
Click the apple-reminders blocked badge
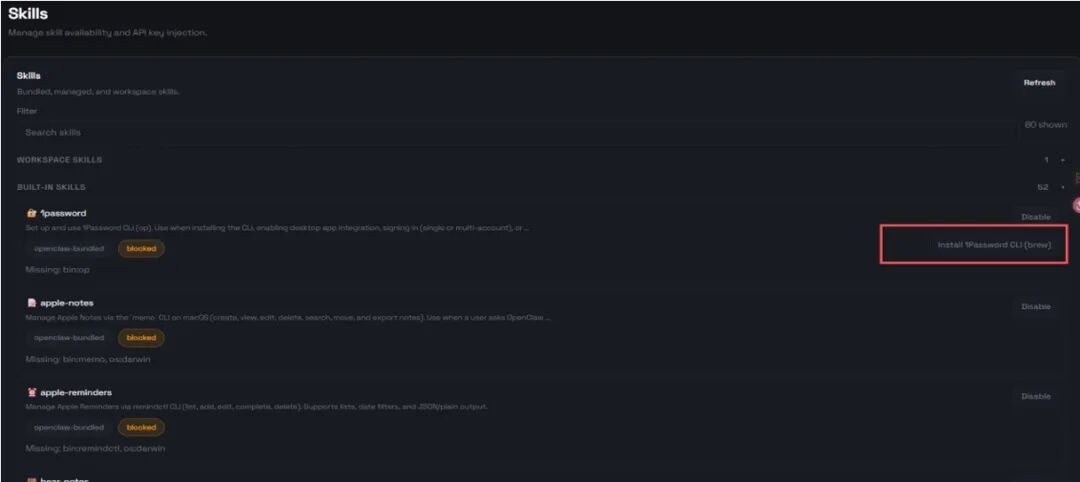pyautogui.click(x=141, y=428)
